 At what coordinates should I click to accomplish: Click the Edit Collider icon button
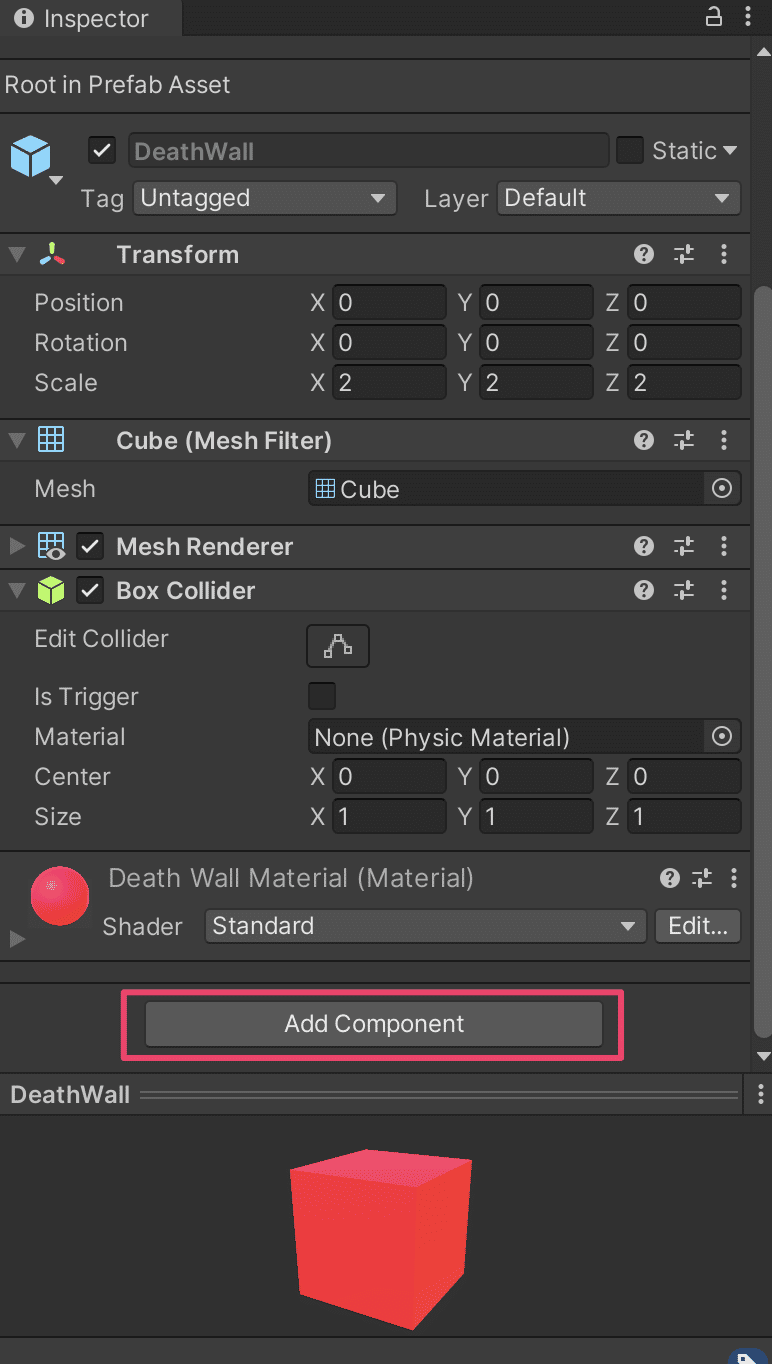338,647
